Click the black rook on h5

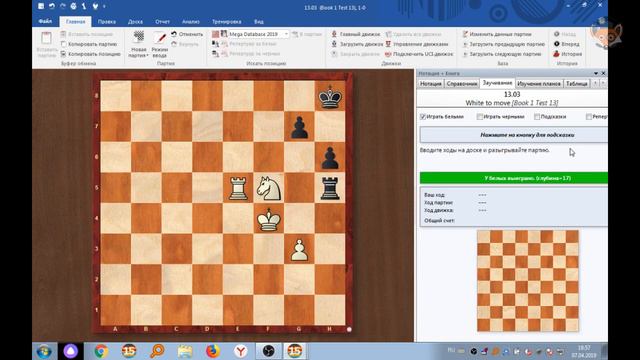[330, 188]
